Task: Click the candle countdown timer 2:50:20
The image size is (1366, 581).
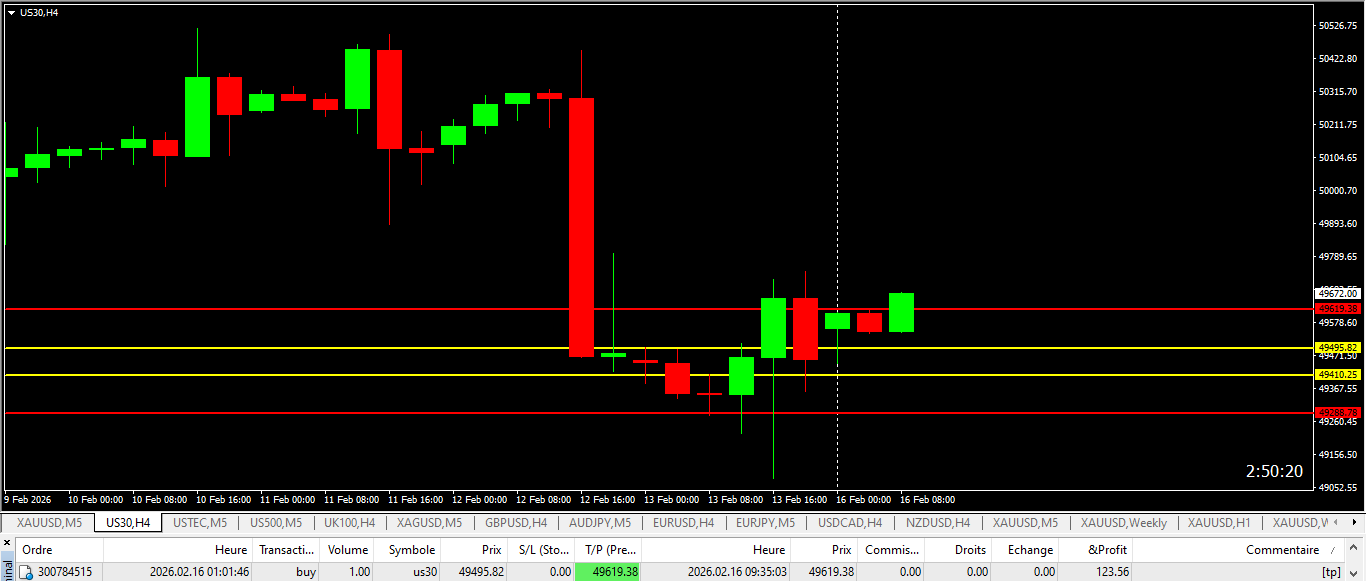Action: click(1274, 471)
